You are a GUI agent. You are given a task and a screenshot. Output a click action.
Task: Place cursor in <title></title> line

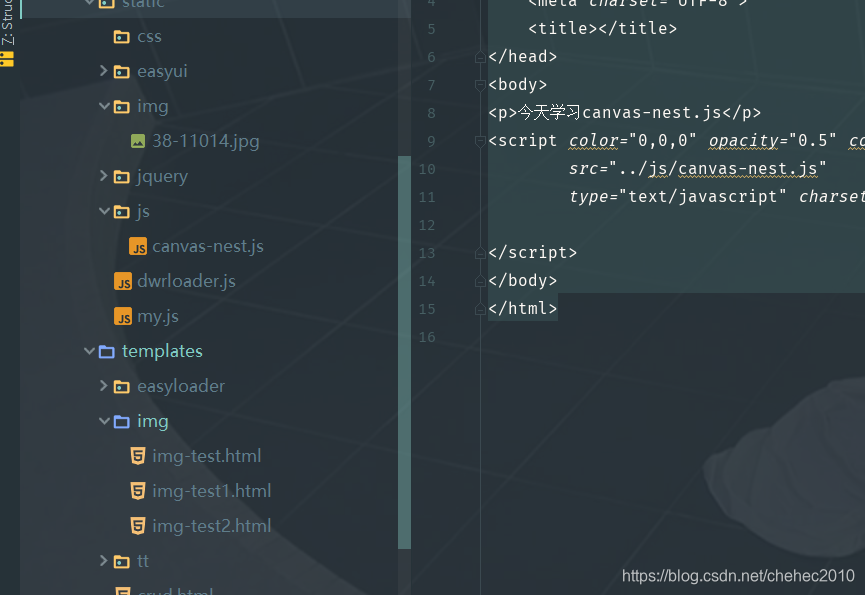coord(602,29)
